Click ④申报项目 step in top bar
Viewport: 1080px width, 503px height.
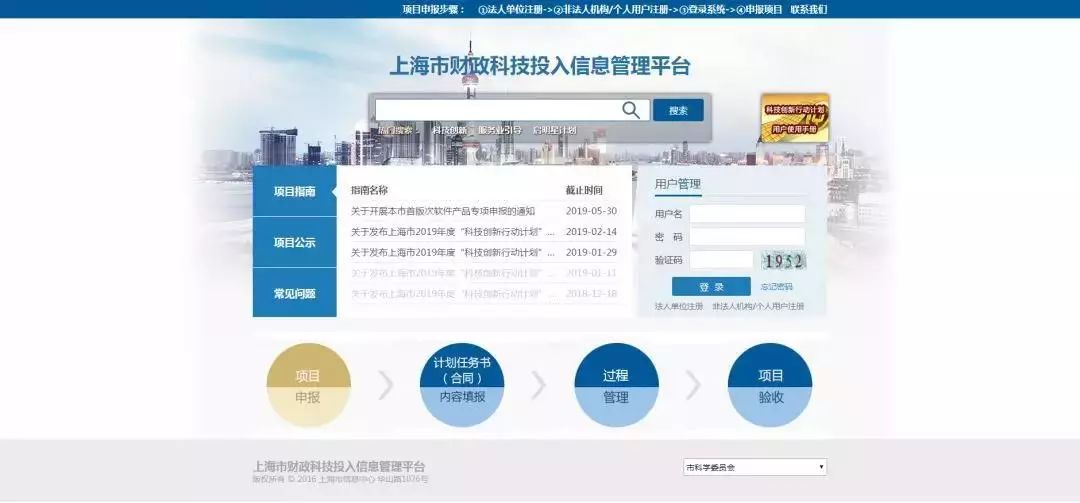(x=759, y=9)
